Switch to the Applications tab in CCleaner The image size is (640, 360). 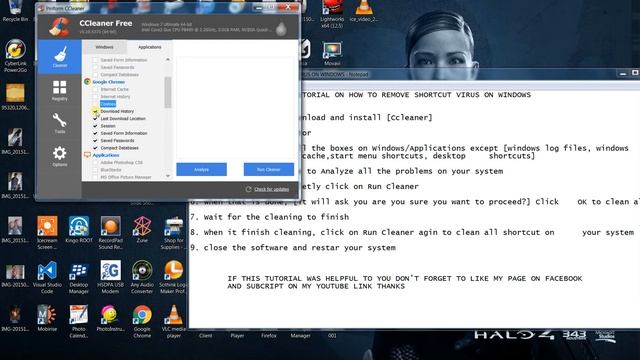149,47
